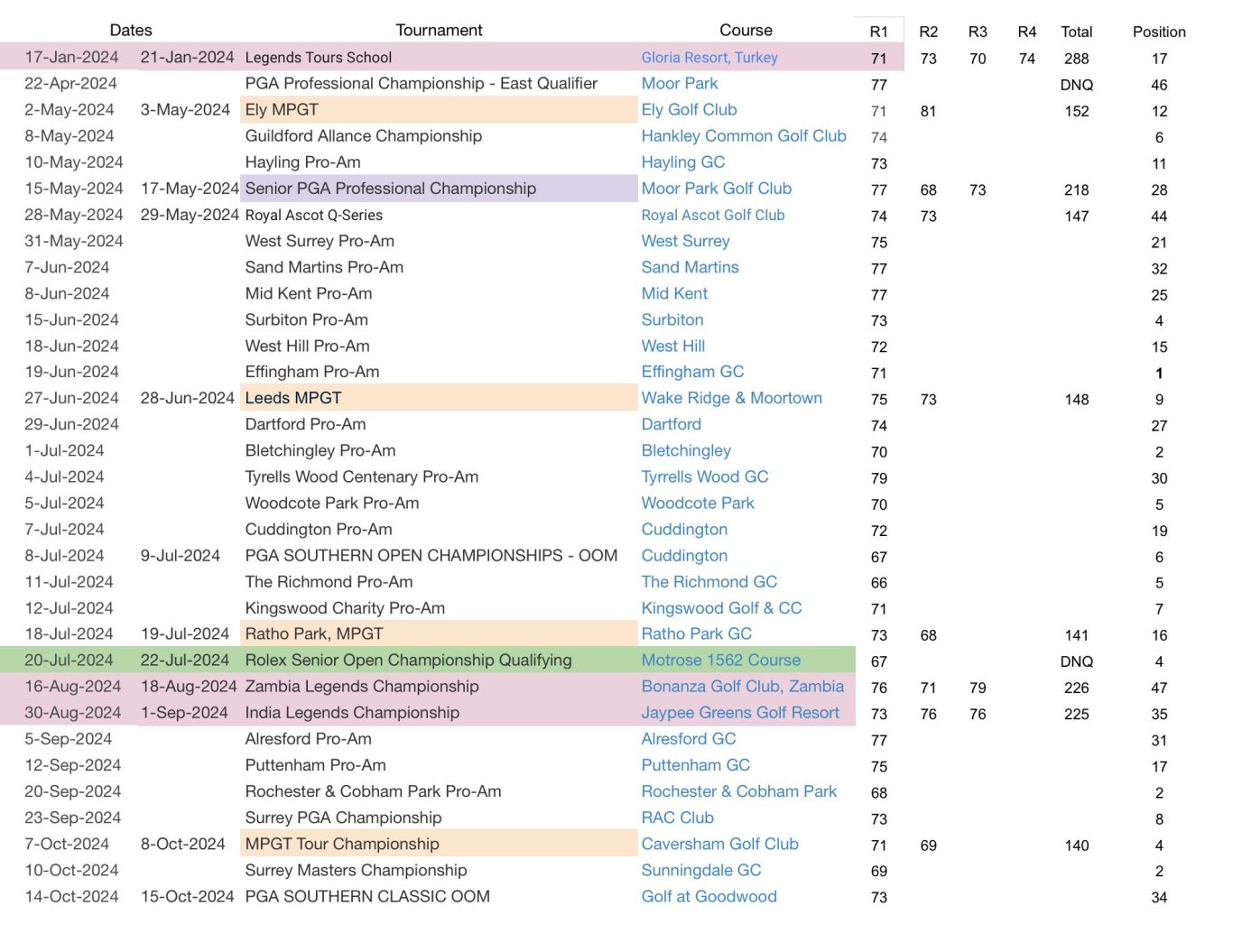The height and width of the screenshot is (952, 1233).
Task: Click the Rochester & Cobham Park link
Action: pyautogui.click(x=739, y=791)
